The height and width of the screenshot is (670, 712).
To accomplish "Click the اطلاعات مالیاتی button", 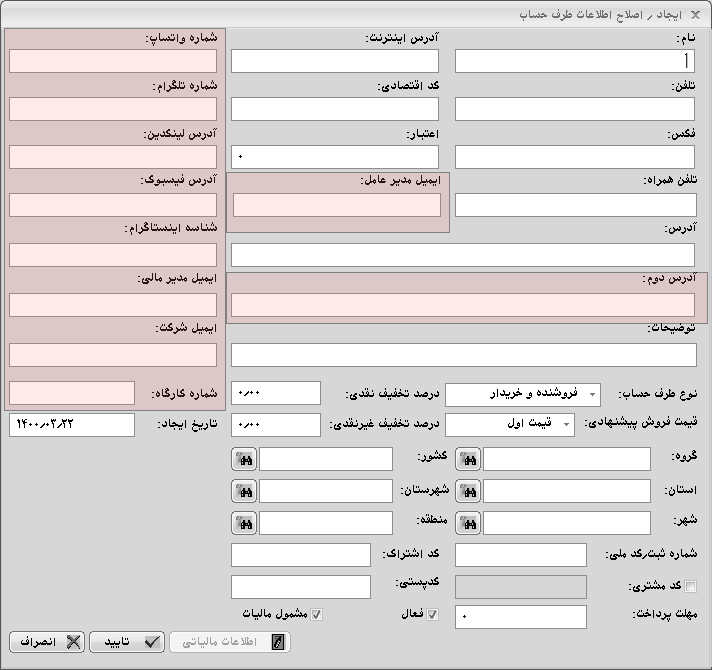I will (x=230, y=642).
